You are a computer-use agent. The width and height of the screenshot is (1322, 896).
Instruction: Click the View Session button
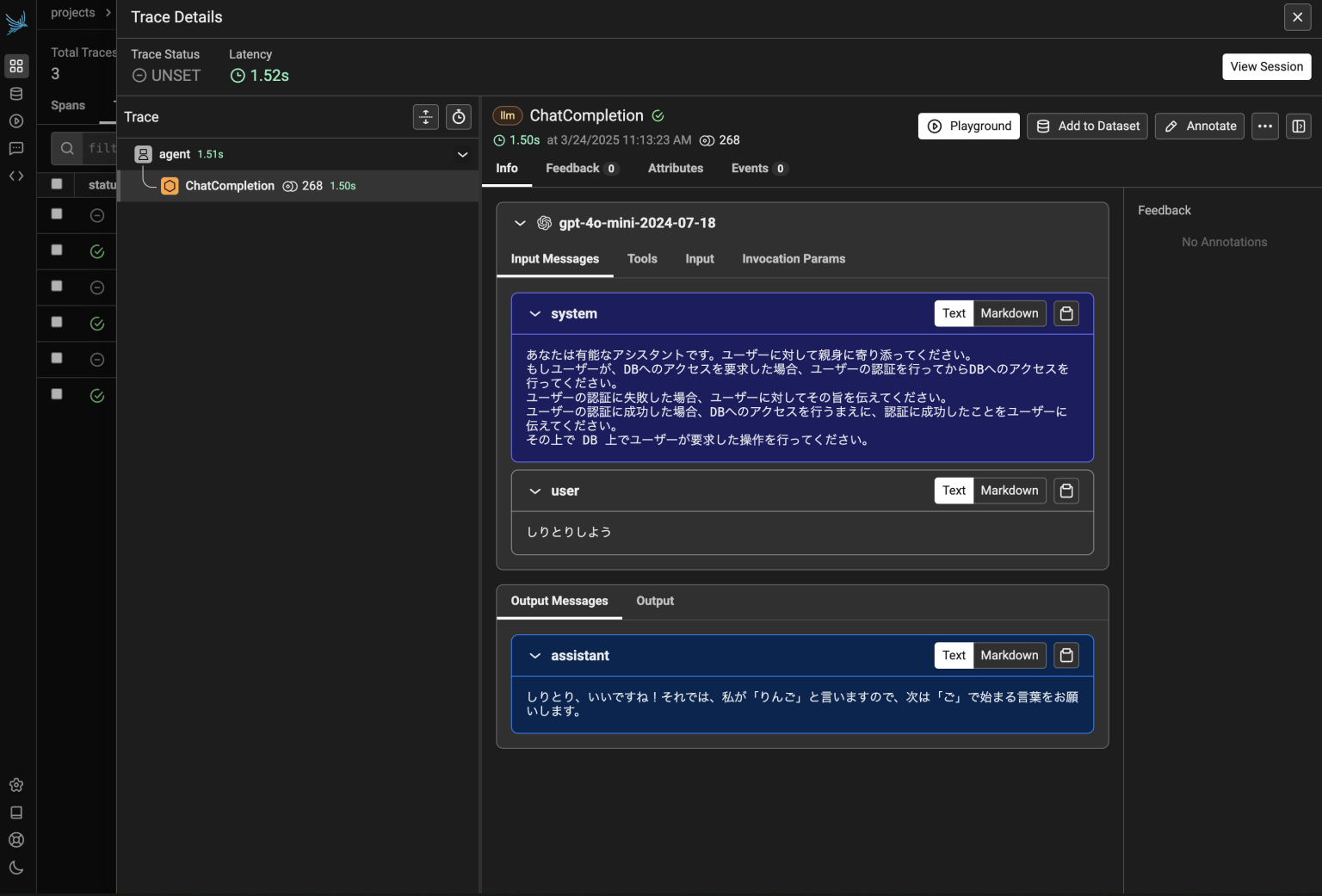pyautogui.click(x=1266, y=66)
